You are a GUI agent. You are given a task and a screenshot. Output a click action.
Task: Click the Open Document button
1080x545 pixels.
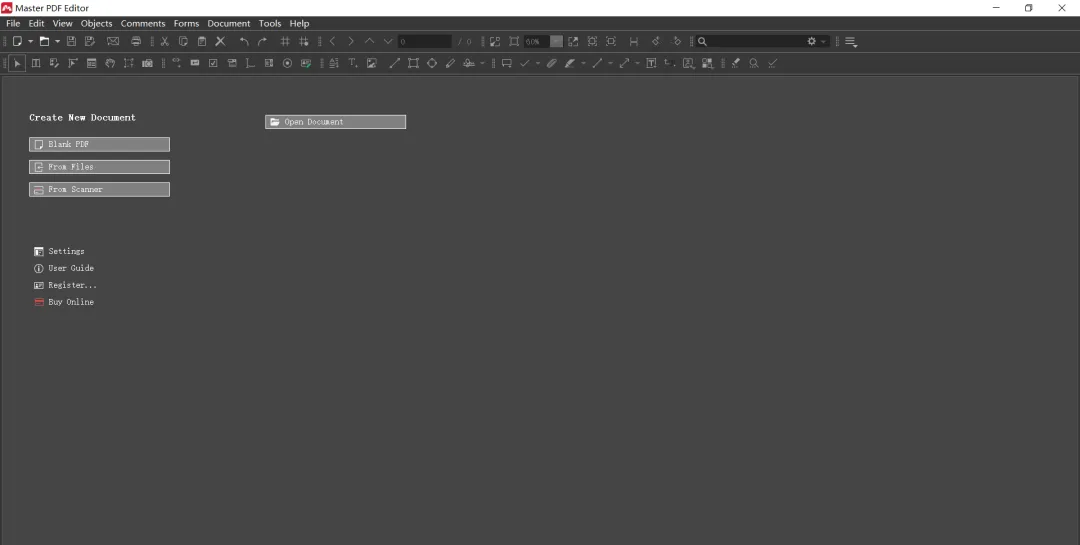pyautogui.click(x=335, y=122)
